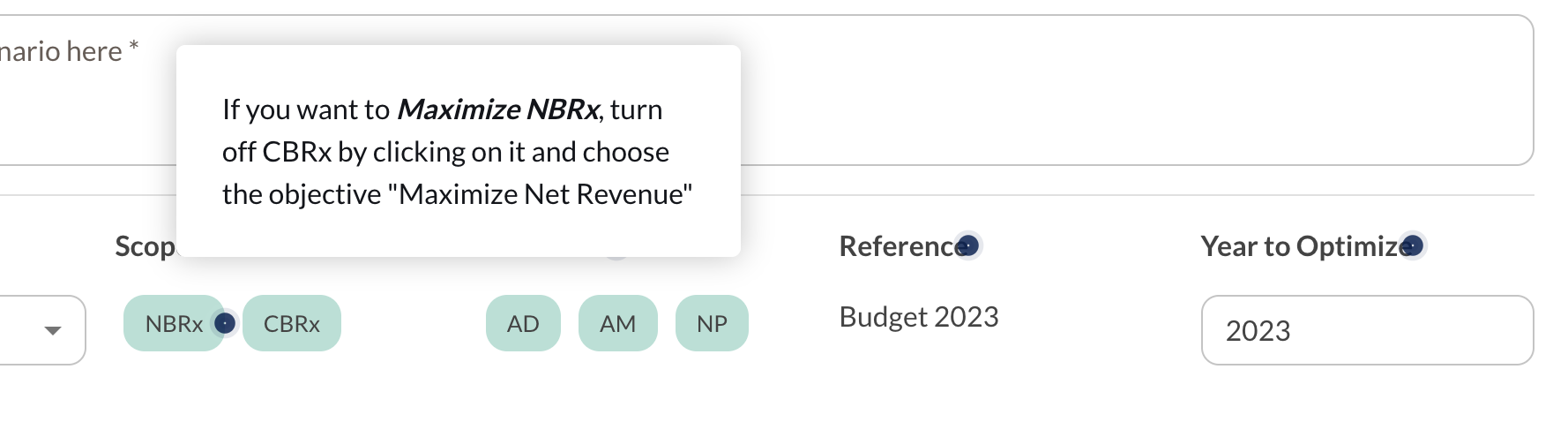Click the Budget 2023 reference value
Viewport: 1568px width, 422px height.
[x=919, y=316]
